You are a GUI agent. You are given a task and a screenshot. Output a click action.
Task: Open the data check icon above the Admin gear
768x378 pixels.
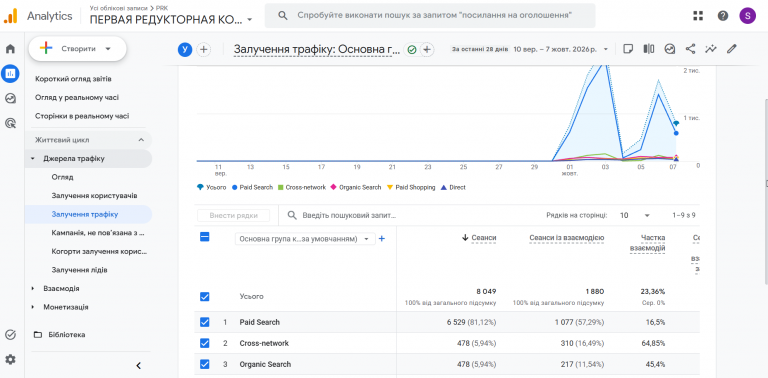(x=10, y=335)
